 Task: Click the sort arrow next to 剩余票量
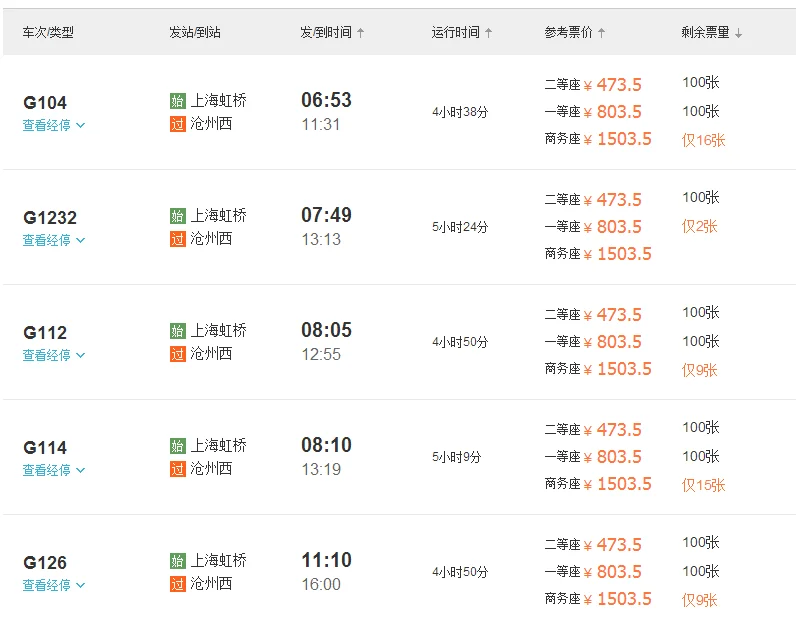click(739, 33)
